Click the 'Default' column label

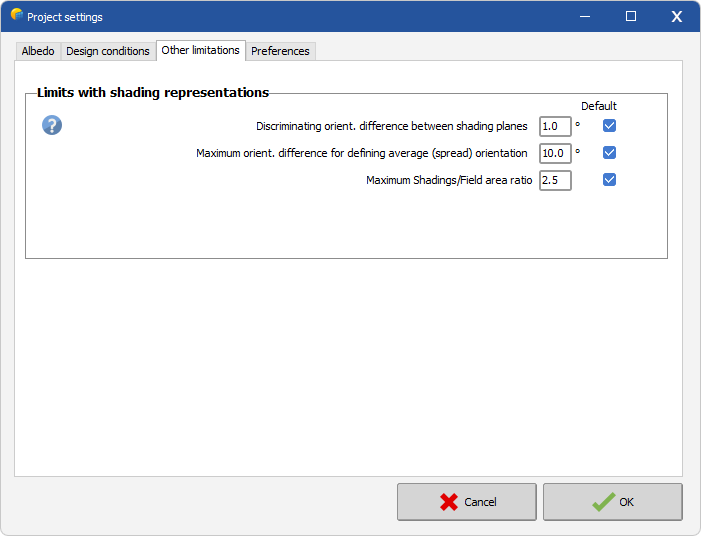pos(599,106)
